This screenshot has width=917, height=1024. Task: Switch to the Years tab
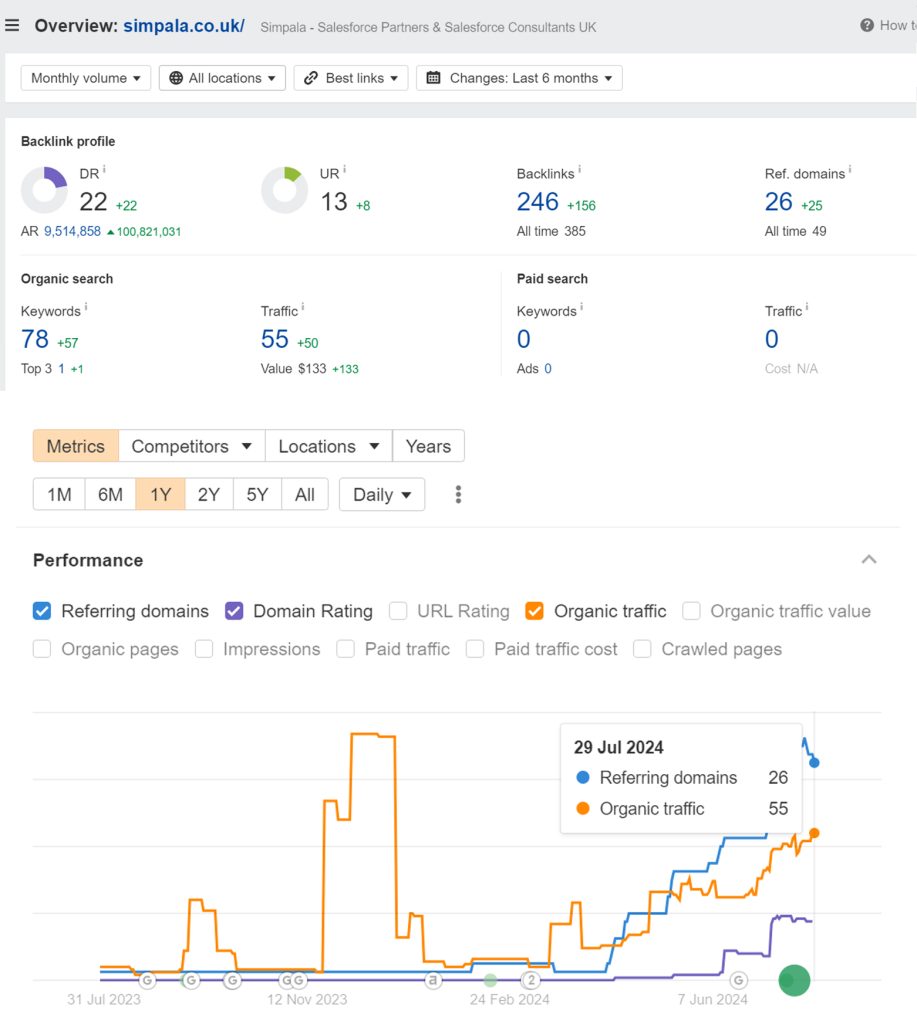point(428,446)
